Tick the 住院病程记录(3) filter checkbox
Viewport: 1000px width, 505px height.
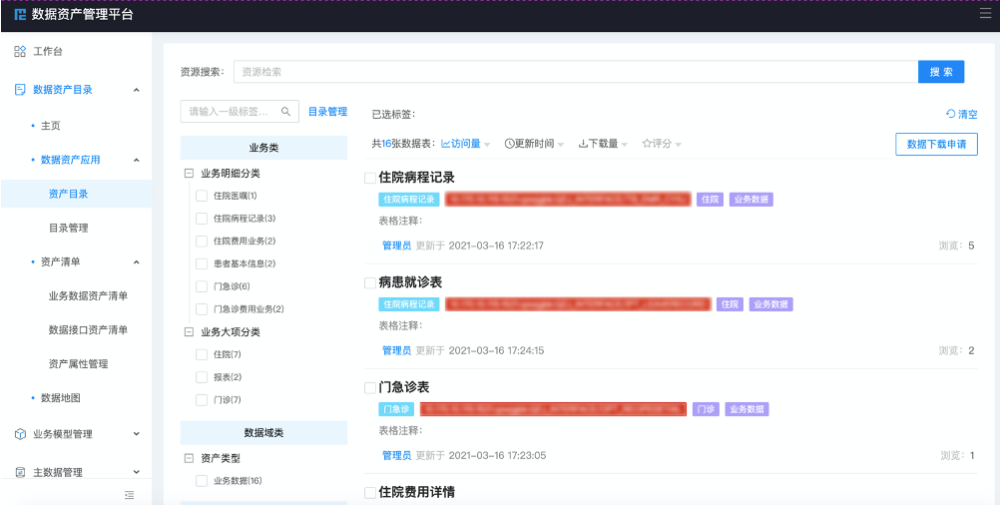pos(202,218)
